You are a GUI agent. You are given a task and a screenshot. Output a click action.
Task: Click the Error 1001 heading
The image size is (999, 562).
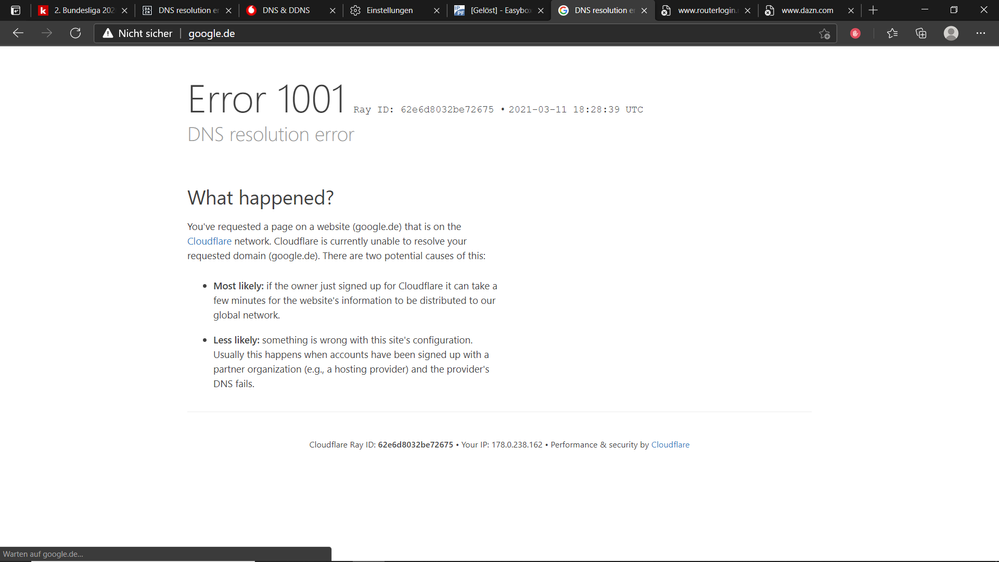pyautogui.click(x=266, y=99)
